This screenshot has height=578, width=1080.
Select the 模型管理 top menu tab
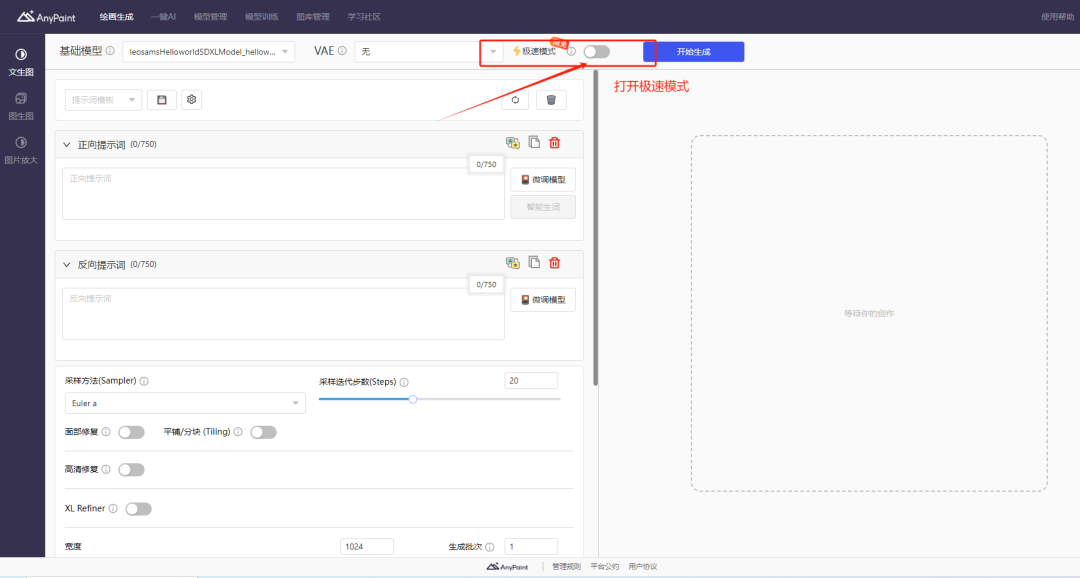pos(210,17)
